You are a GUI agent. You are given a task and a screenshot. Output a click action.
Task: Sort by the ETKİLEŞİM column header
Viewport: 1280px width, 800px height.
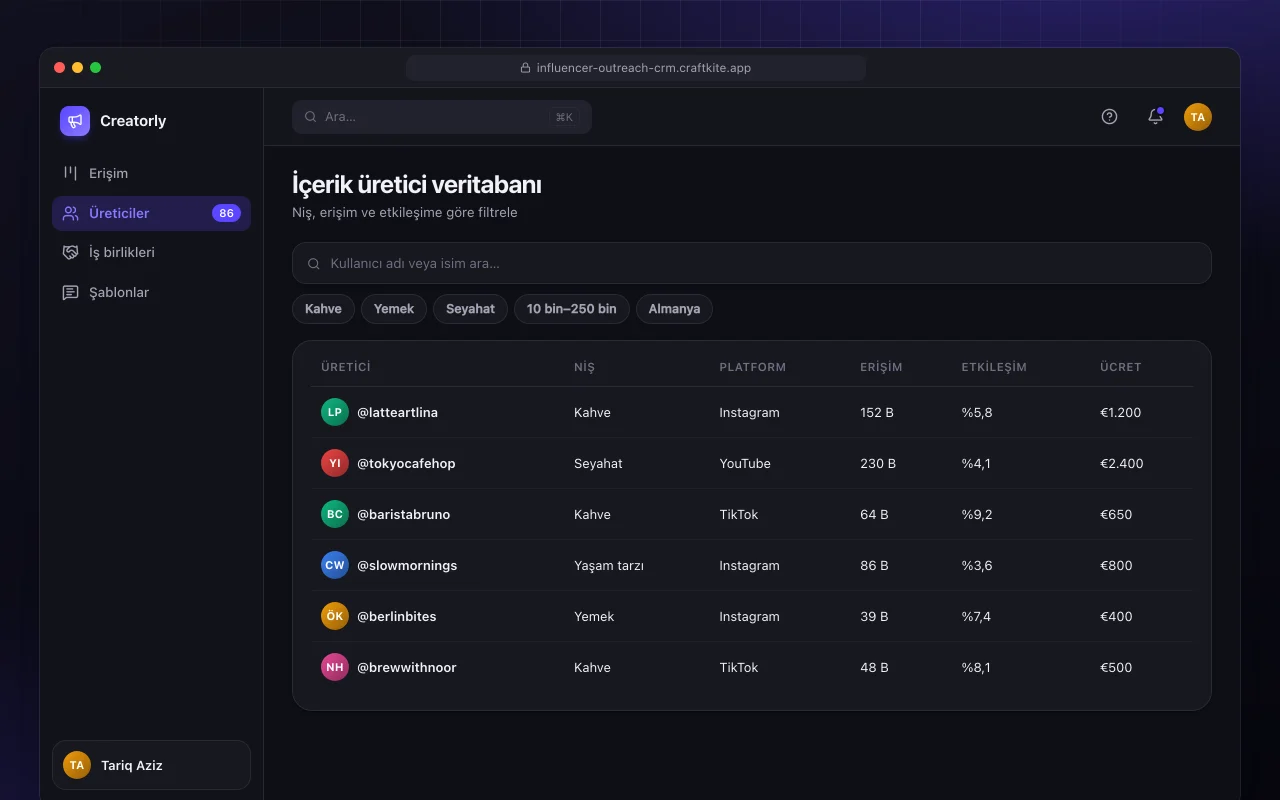[994, 367]
